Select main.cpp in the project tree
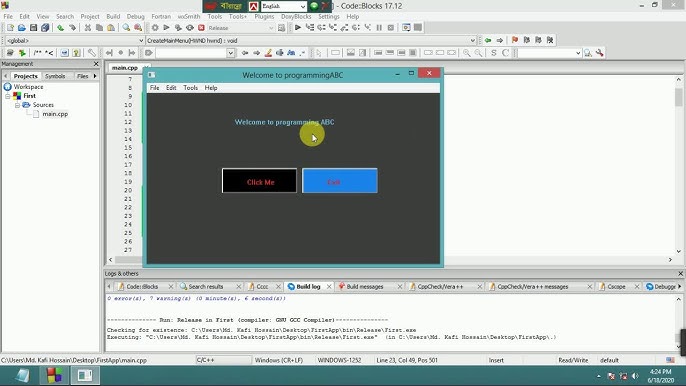Screen dimensions: 686x386 tap(55, 114)
